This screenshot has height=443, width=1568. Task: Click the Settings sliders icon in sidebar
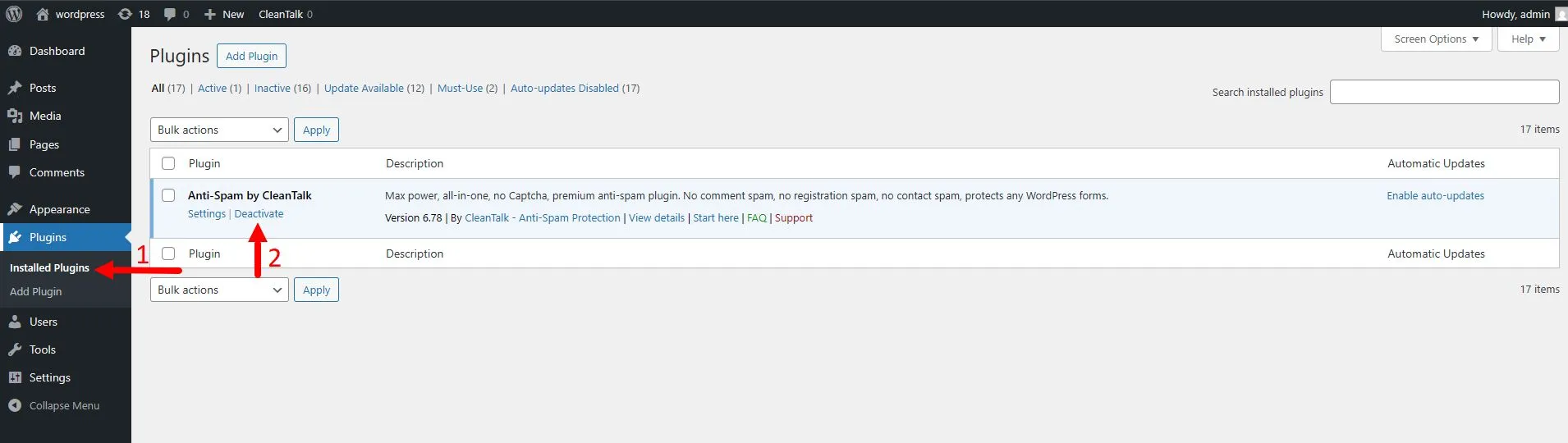point(15,377)
